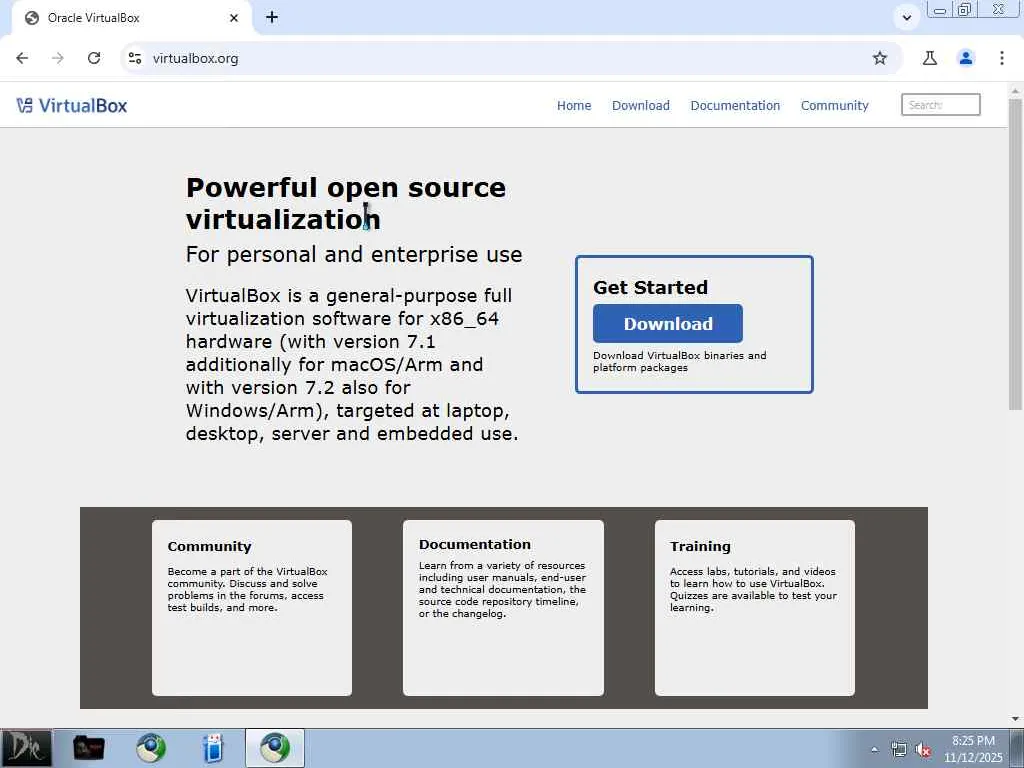The image size is (1024, 768).
Task: Open a new tab with plus button
Action: (x=272, y=18)
